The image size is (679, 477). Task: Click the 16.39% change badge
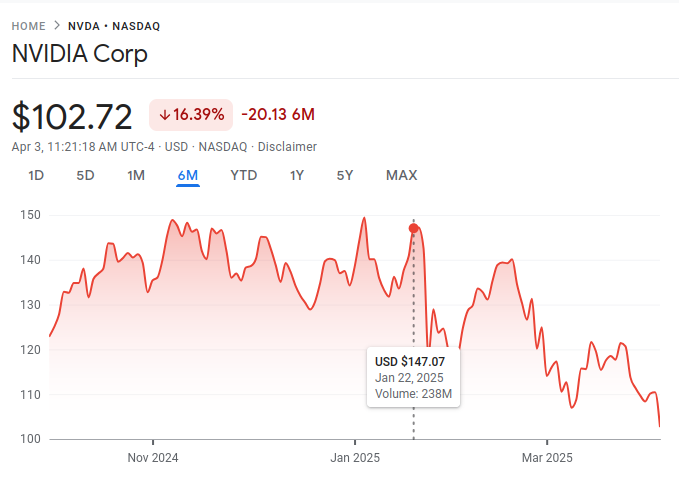(x=191, y=115)
